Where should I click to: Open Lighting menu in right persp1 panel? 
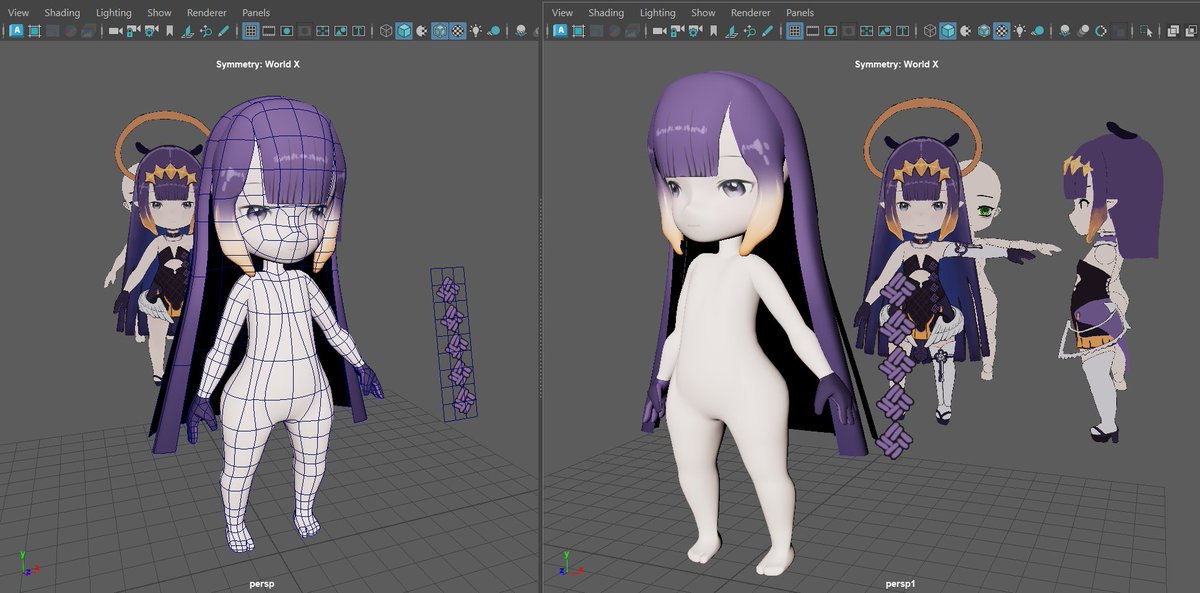657,12
